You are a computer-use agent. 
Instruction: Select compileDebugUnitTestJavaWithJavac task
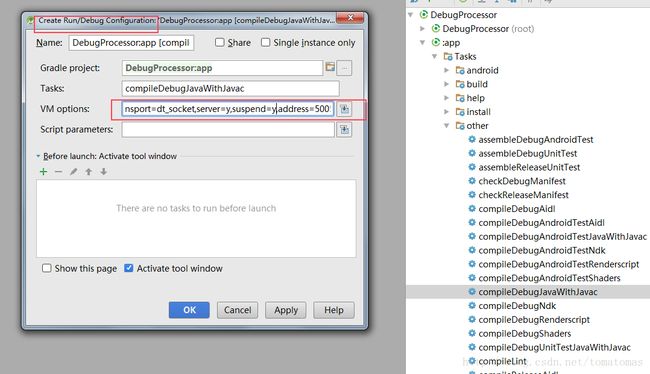tap(554, 347)
